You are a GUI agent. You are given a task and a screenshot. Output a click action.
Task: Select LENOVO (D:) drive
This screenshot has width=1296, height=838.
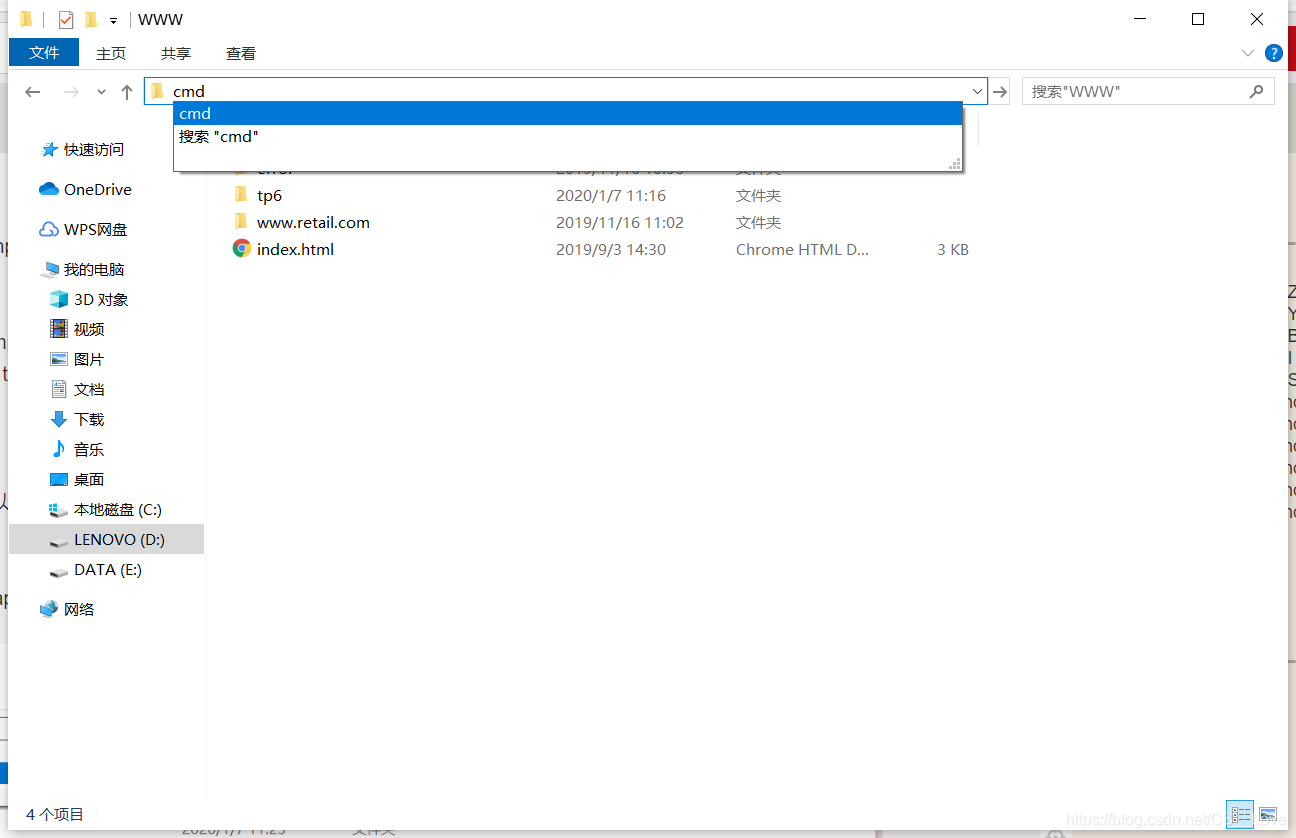click(106, 539)
